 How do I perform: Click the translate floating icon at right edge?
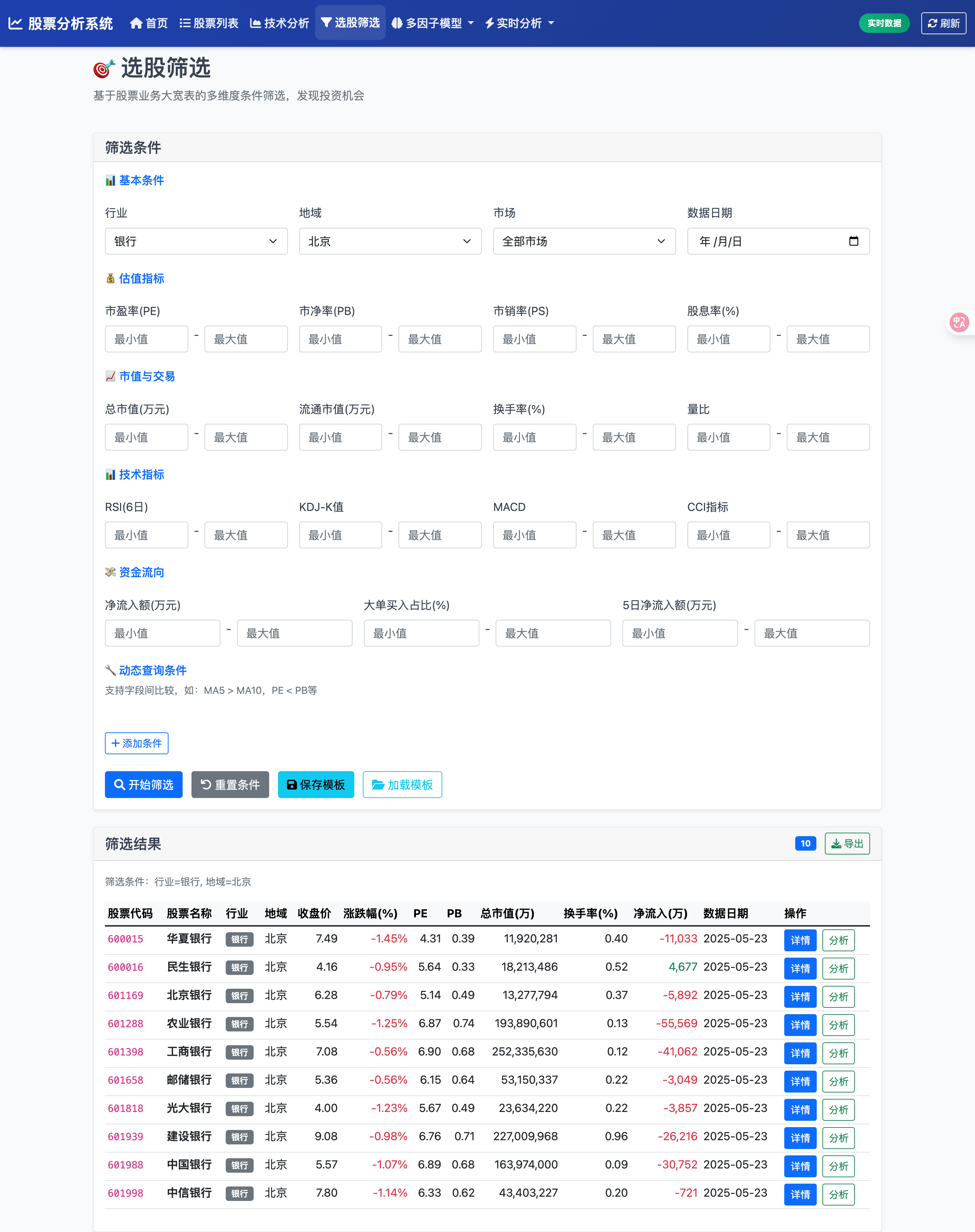(959, 322)
